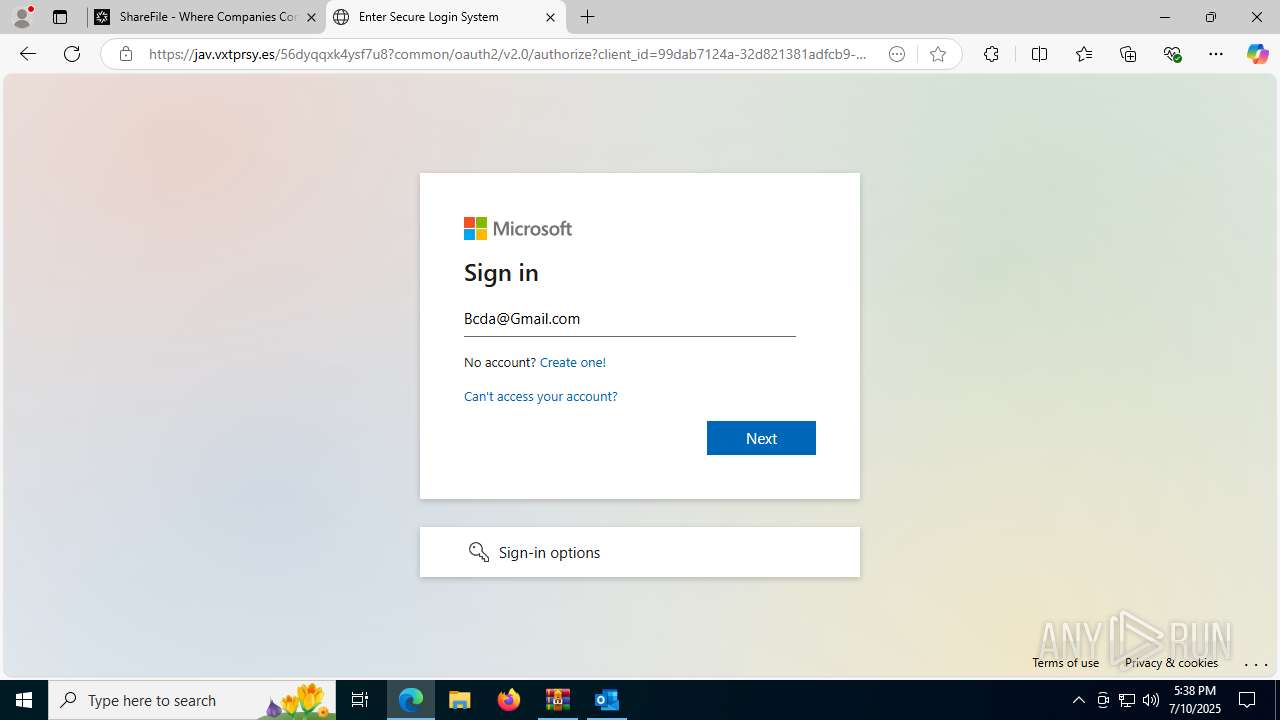1280x720 pixels.
Task: Click the browser Back arrow
Action: 28,54
